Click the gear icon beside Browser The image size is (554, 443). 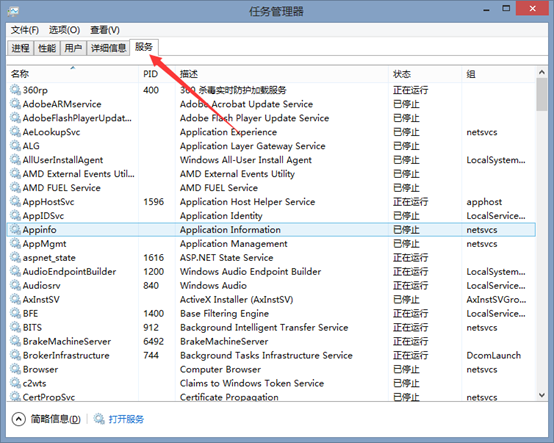(15, 369)
